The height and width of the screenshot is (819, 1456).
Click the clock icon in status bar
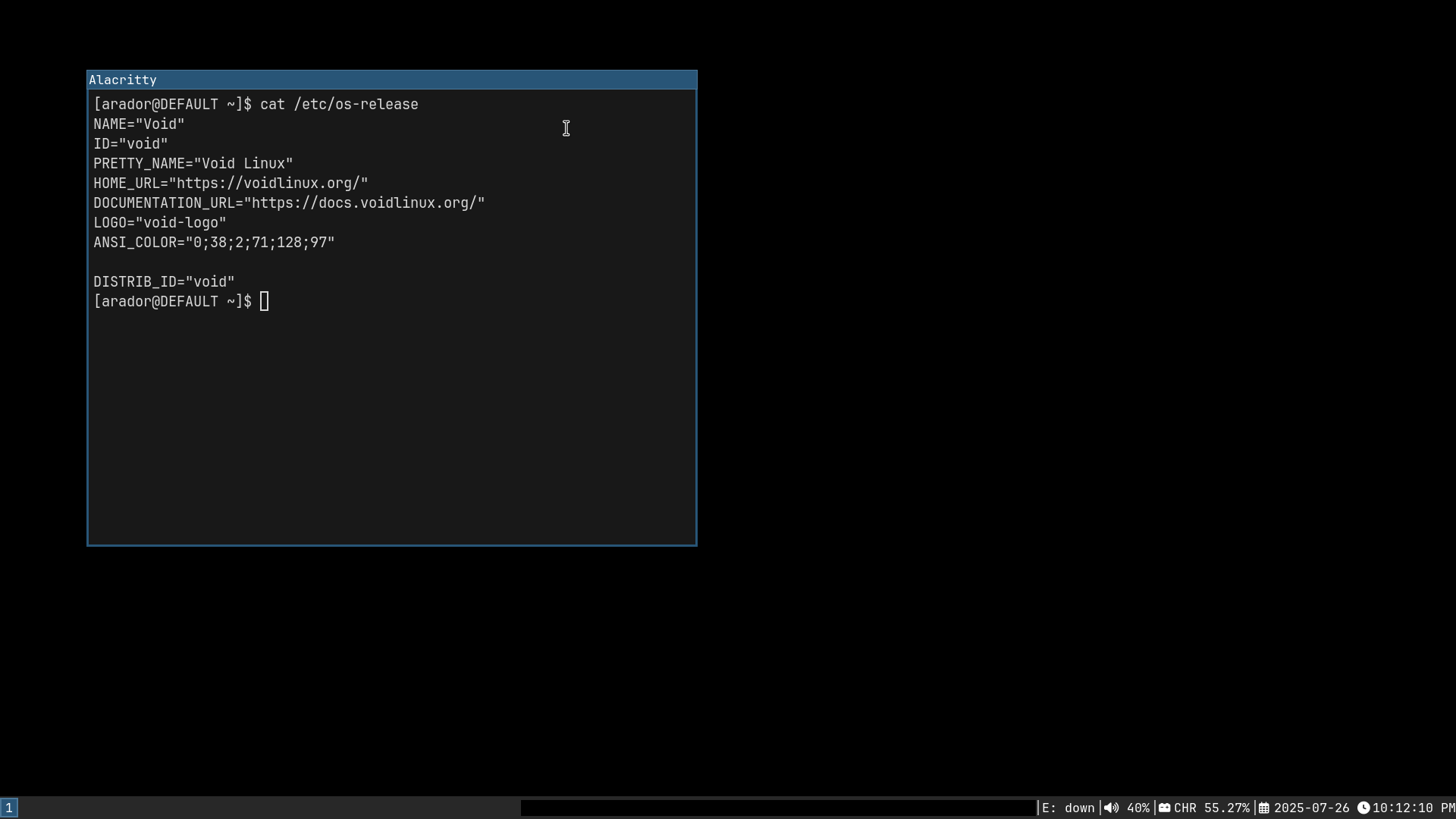(1363, 808)
